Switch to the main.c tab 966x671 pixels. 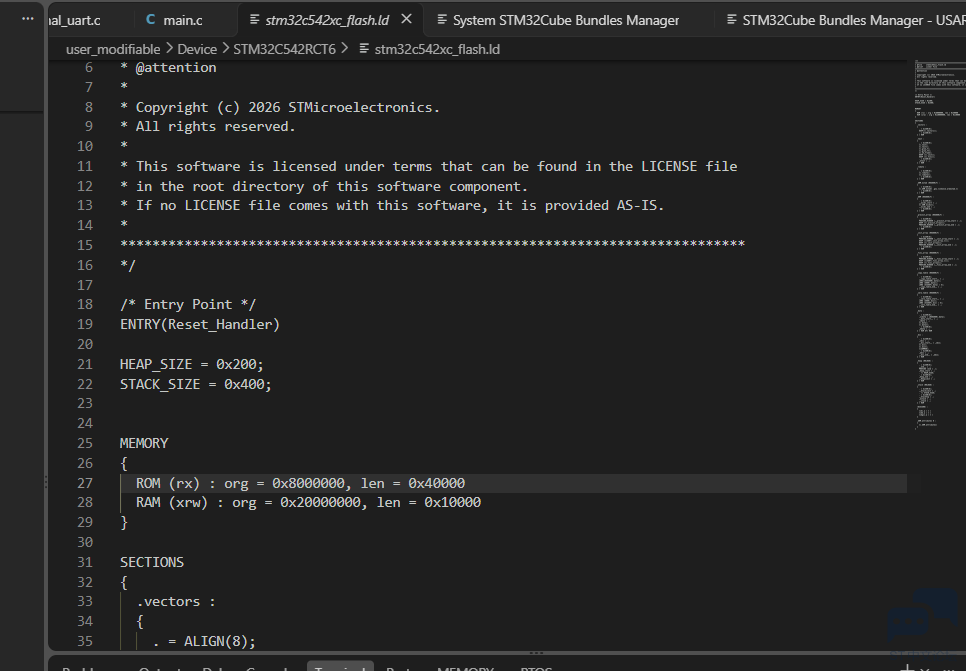coord(182,20)
